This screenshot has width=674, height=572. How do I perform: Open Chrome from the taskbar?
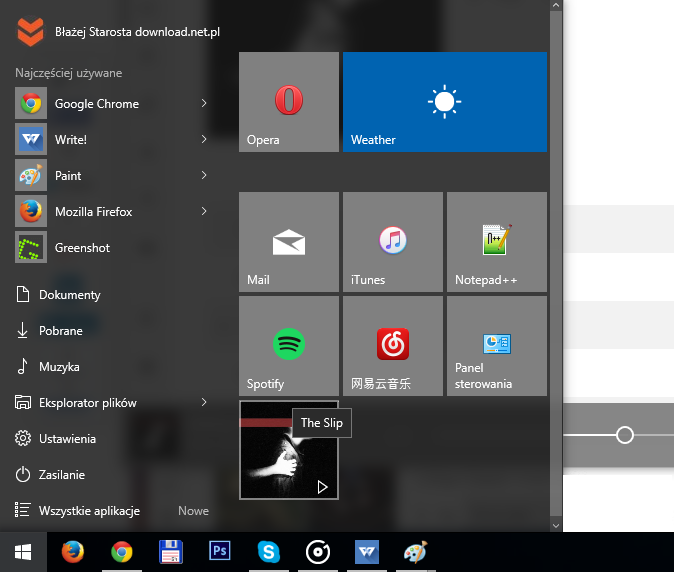122,552
